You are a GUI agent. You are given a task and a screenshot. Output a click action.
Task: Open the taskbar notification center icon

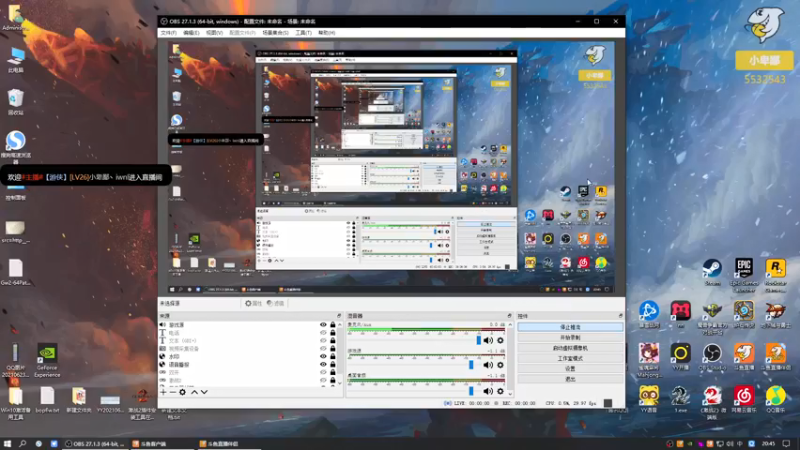(x=787, y=444)
